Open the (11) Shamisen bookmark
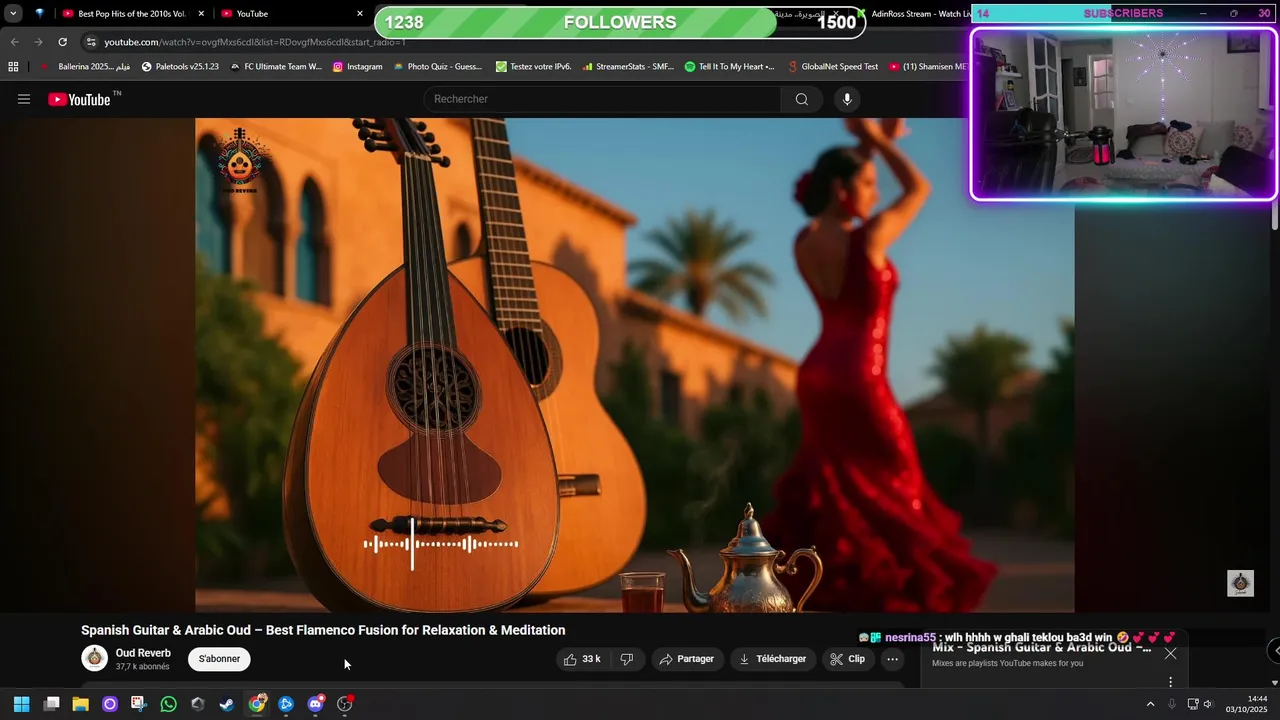This screenshot has width=1280, height=720. point(928,67)
